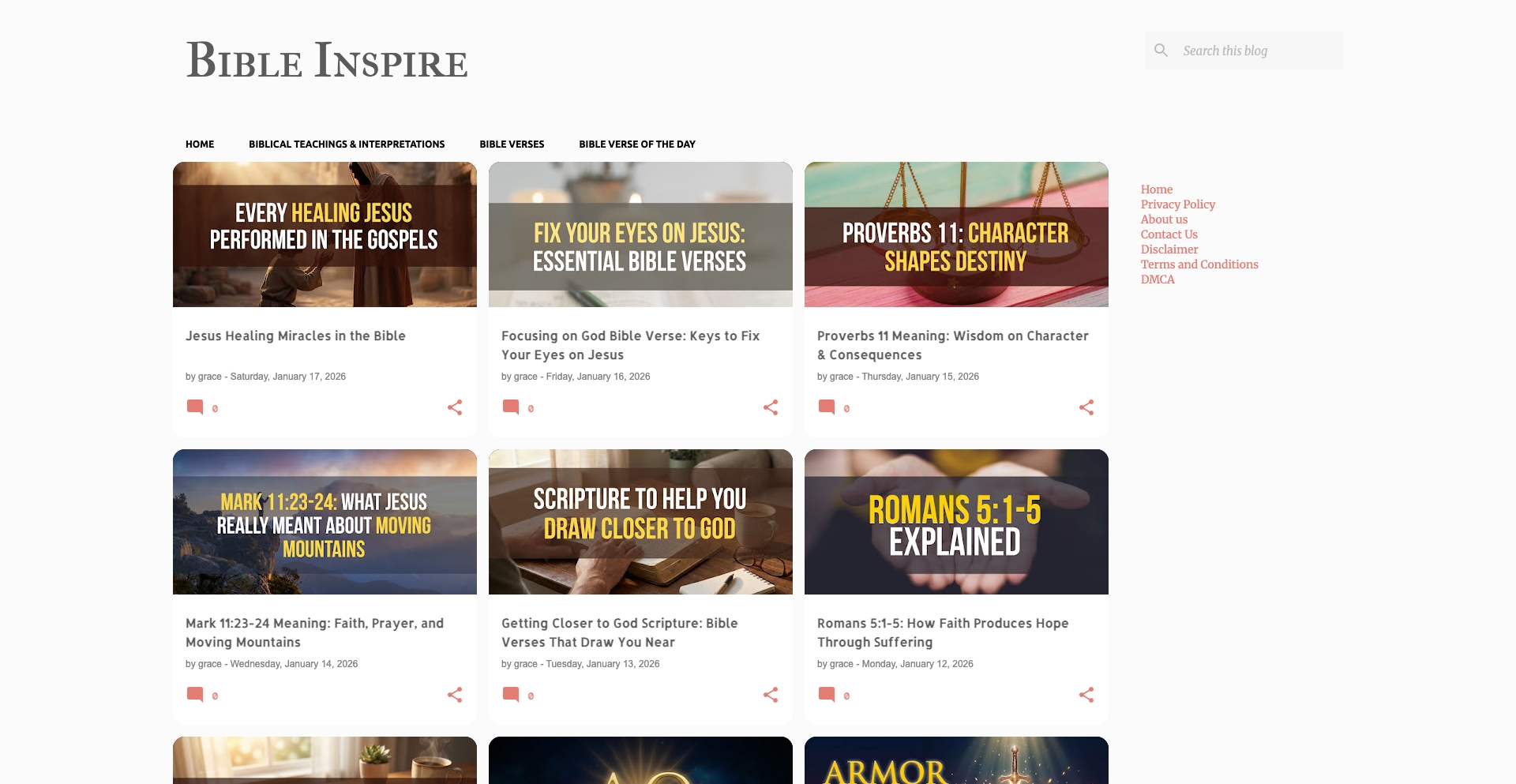The height and width of the screenshot is (784, 1516).
Task: Open the Privacy Policy page
Action: [x=1177, y=204]
